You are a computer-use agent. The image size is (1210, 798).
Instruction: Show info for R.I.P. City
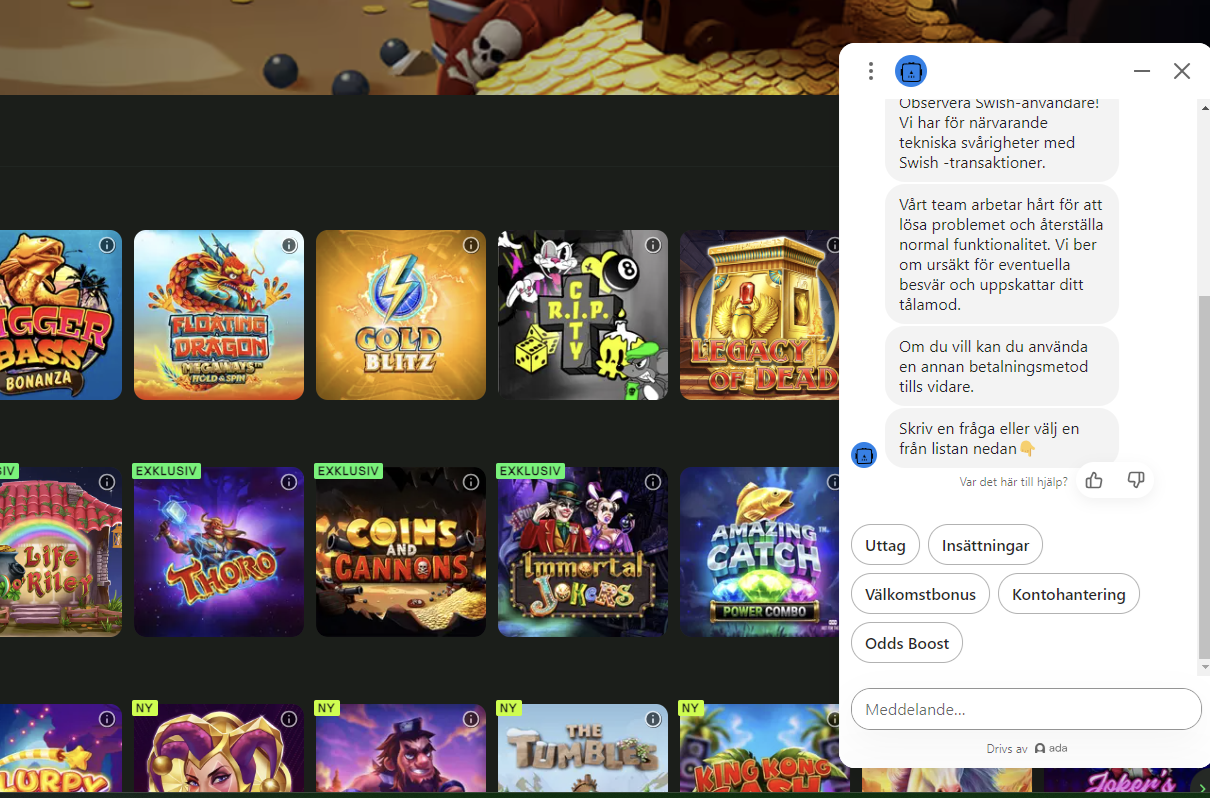coord(653,245)
